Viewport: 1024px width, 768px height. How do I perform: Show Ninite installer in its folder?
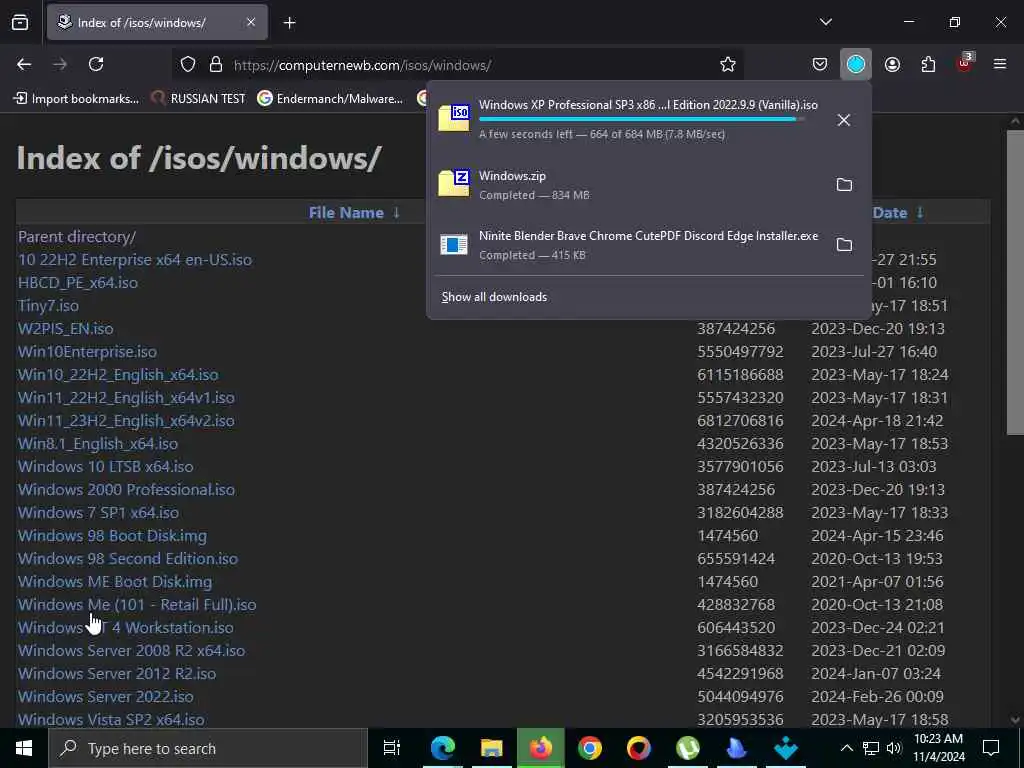844,245
